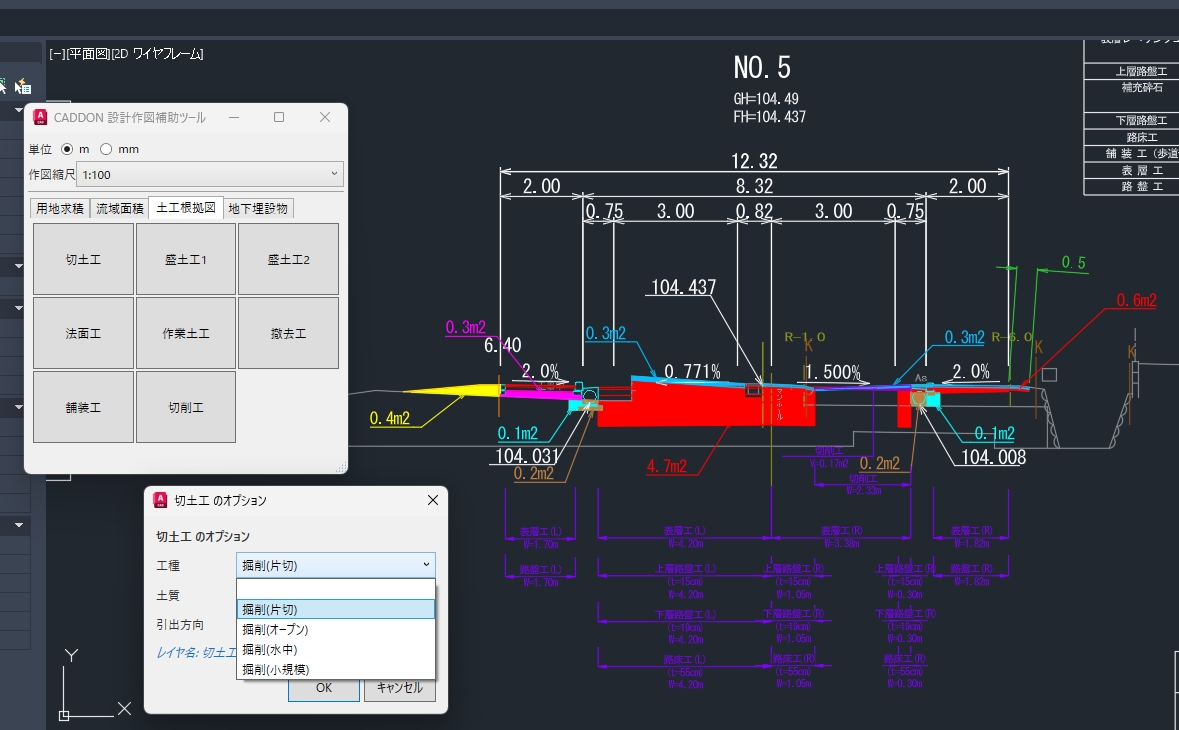Select the mm unit radio button
1179x730 pixels.
106,149
